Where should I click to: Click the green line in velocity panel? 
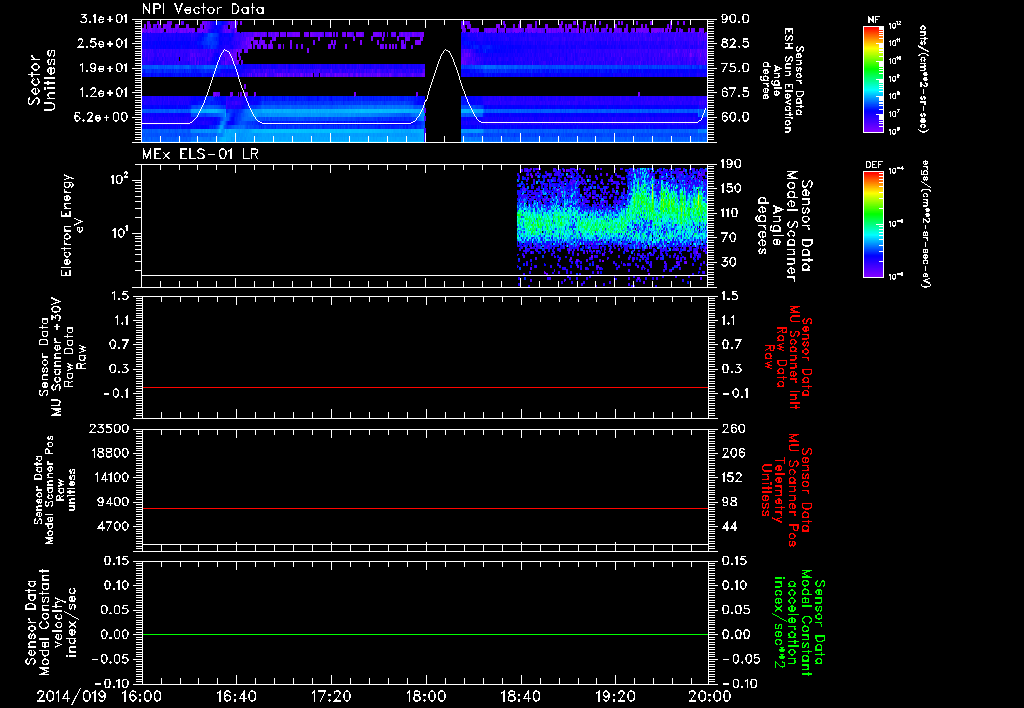coord(425,634)
